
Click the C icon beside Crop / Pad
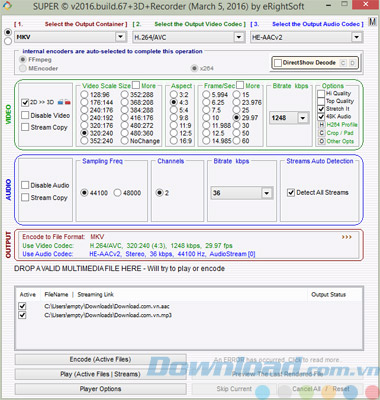[x=321, y=133]
